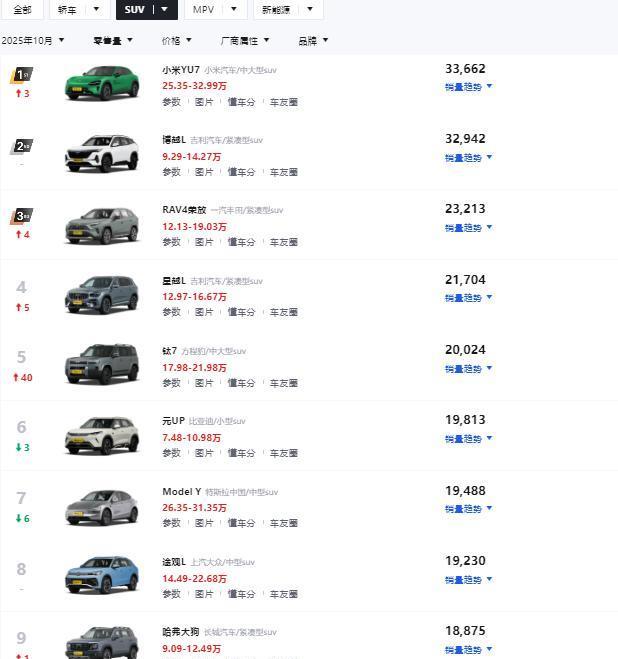Viewport: 618px width, 659px height.
Task: Click the green 小米YU7 car thumbnail
Action: tap(101, 83)
